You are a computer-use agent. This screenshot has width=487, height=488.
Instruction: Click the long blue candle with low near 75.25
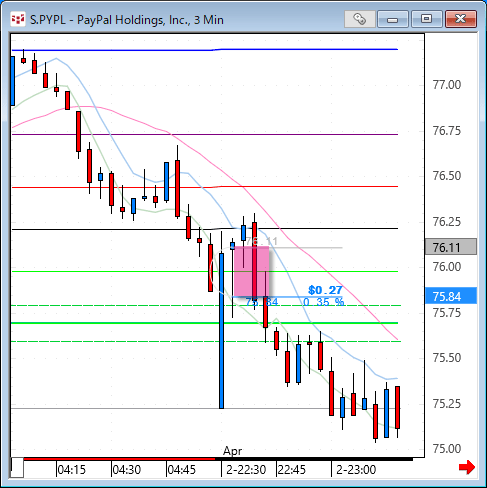coord(221,331)
